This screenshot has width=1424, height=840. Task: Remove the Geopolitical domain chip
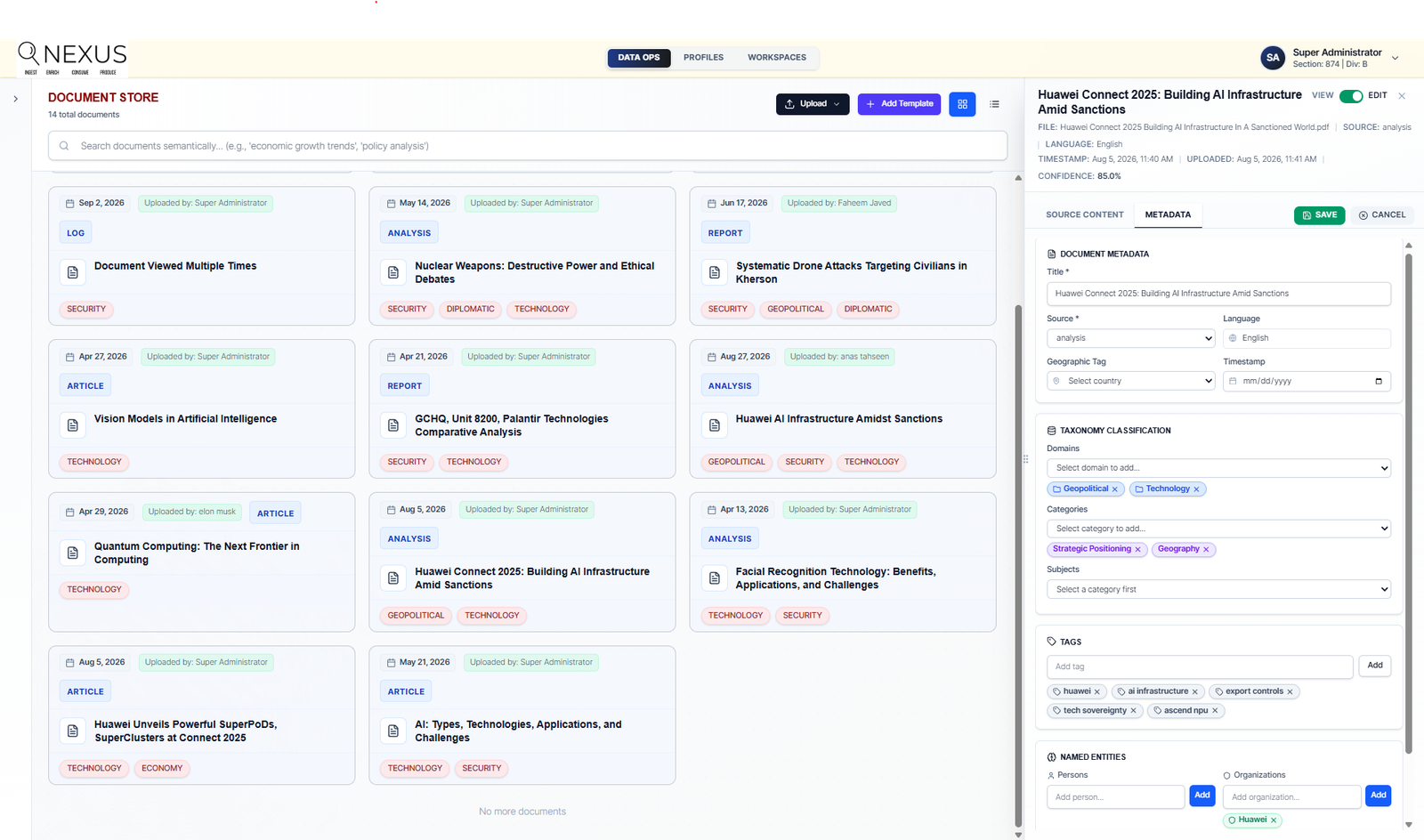pos(1114,489)
